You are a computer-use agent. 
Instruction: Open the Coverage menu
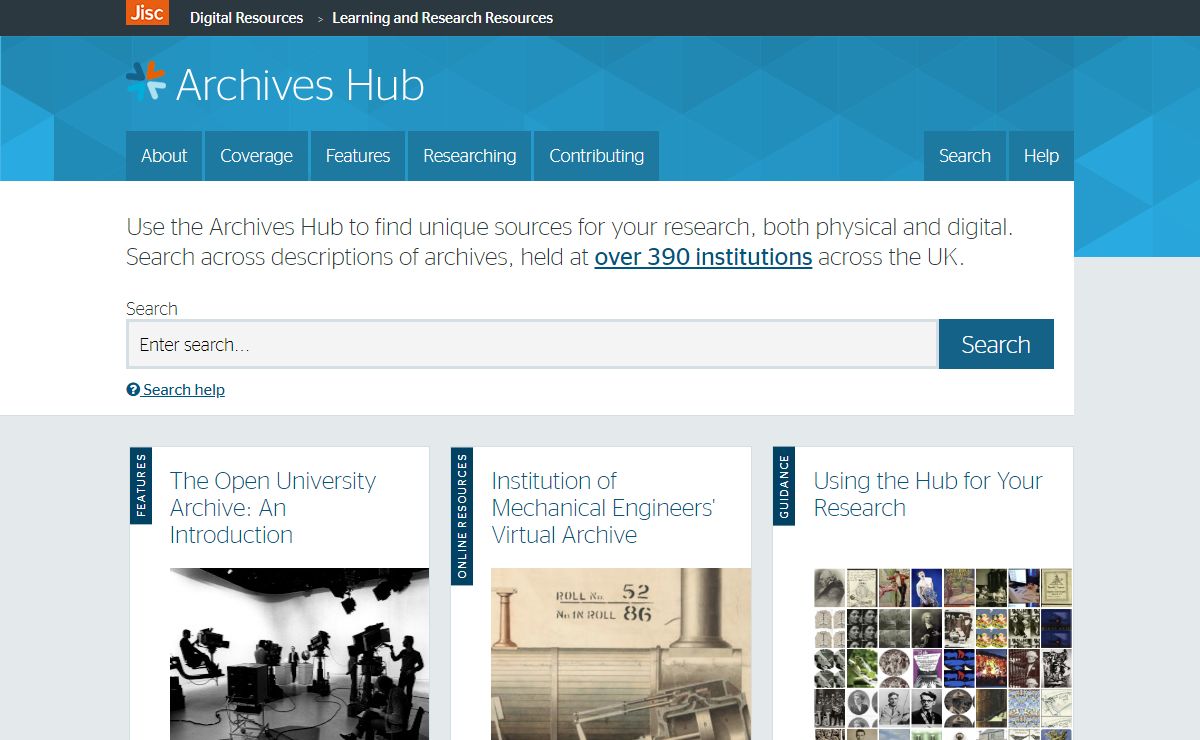256,156
